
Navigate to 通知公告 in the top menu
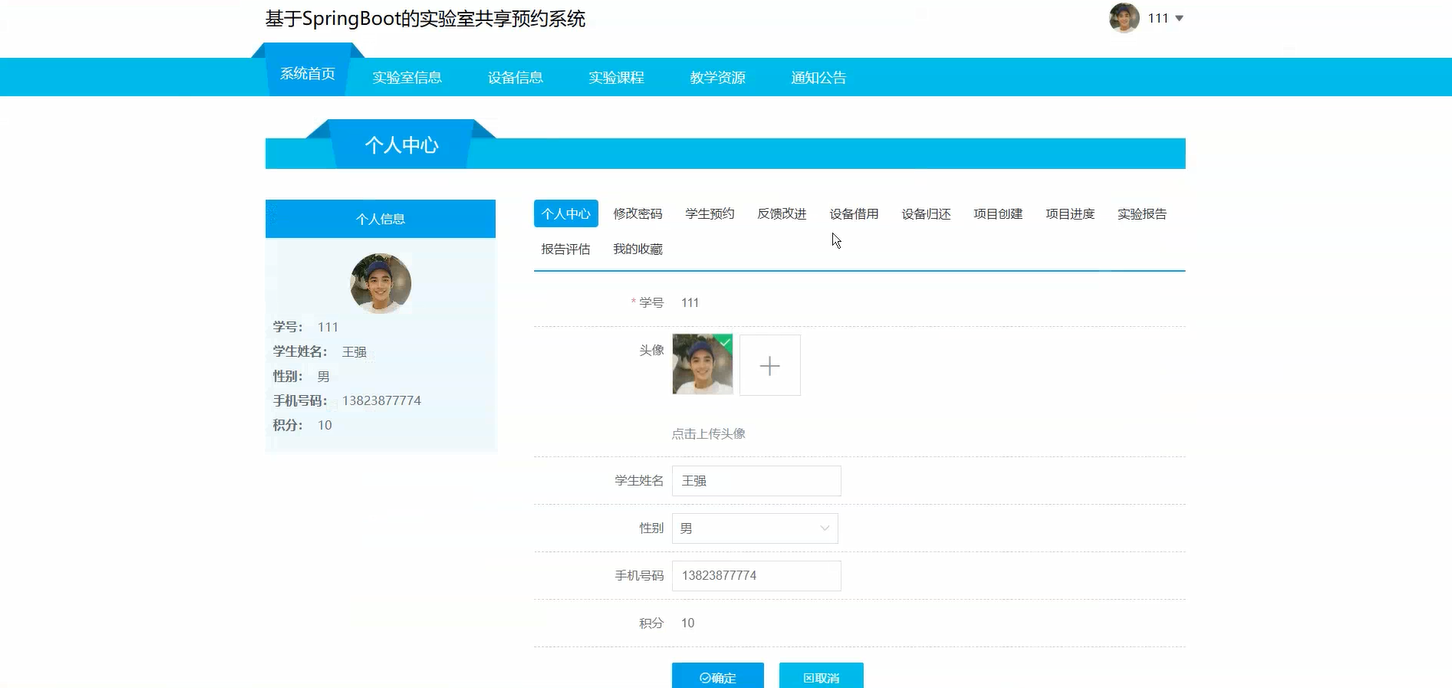(818, 77)
